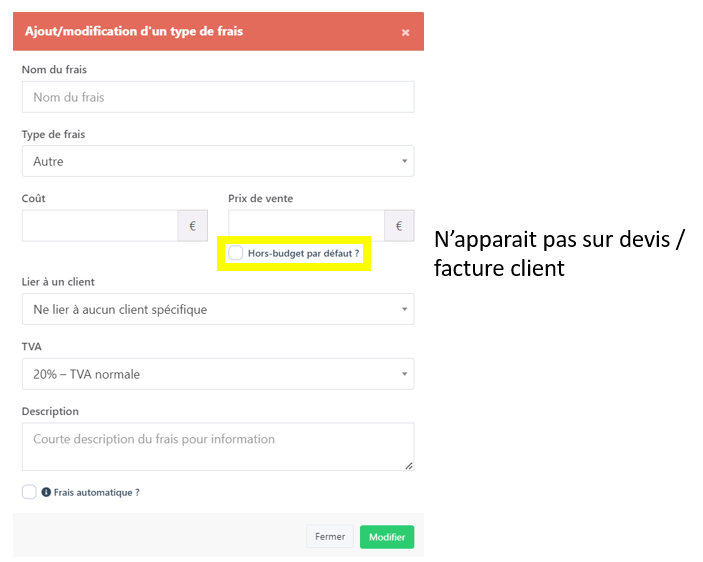This screenshot has height=562, width=703.
Task: Click the euro symbol beside Prix de vente
Action: pyautogui.click(x=399, y=226)
